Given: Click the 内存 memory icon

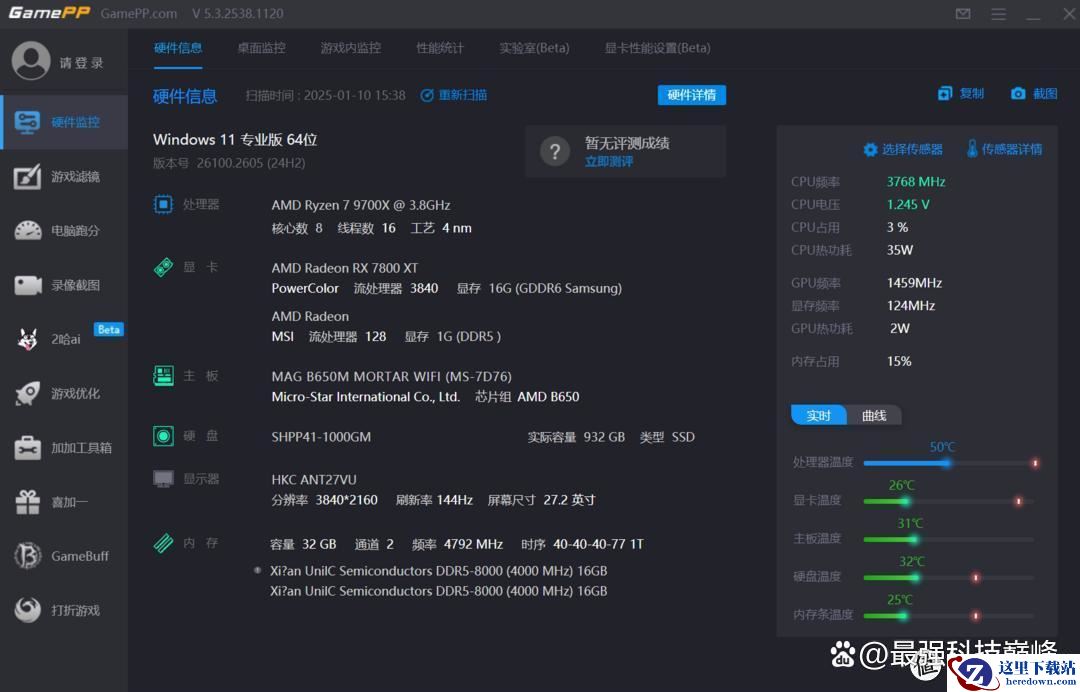Looking at the screenshot, I should point(163,543).
